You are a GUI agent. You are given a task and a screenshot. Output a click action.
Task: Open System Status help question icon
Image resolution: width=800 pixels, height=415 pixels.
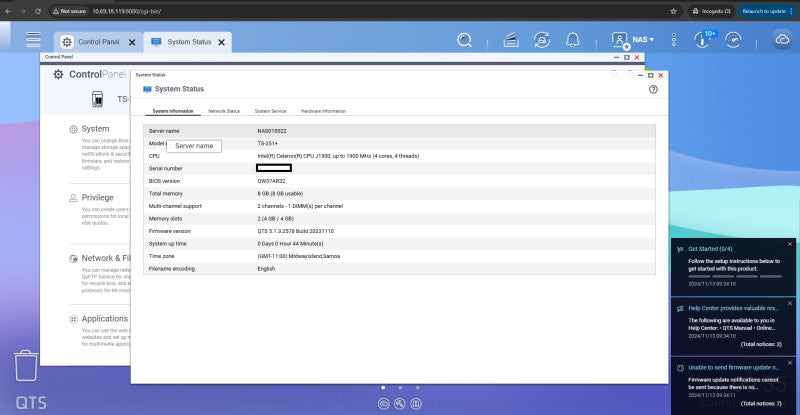click(x=653, y=89)
